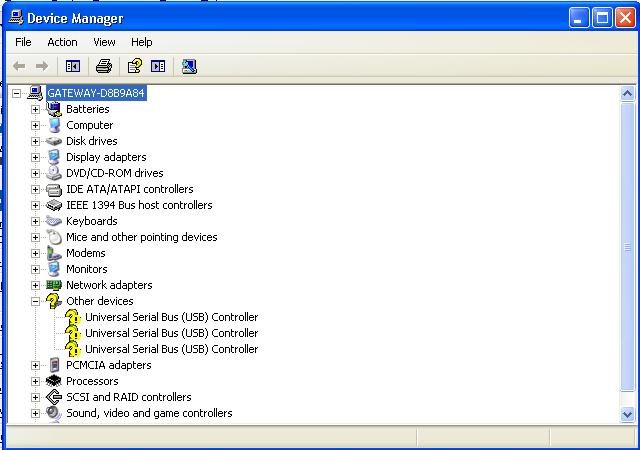Click the IEEE 1394 Bus host controllers icon
This screenshot has width=640, height=450.
click(54, 205)
